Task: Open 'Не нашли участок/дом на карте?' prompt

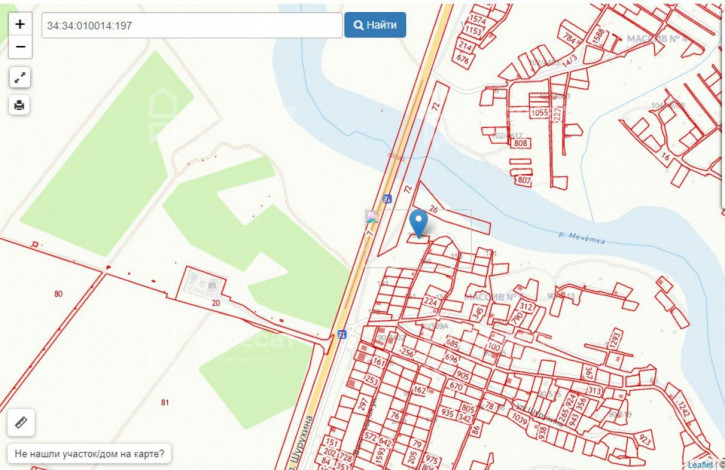Action: coord(89,453)
